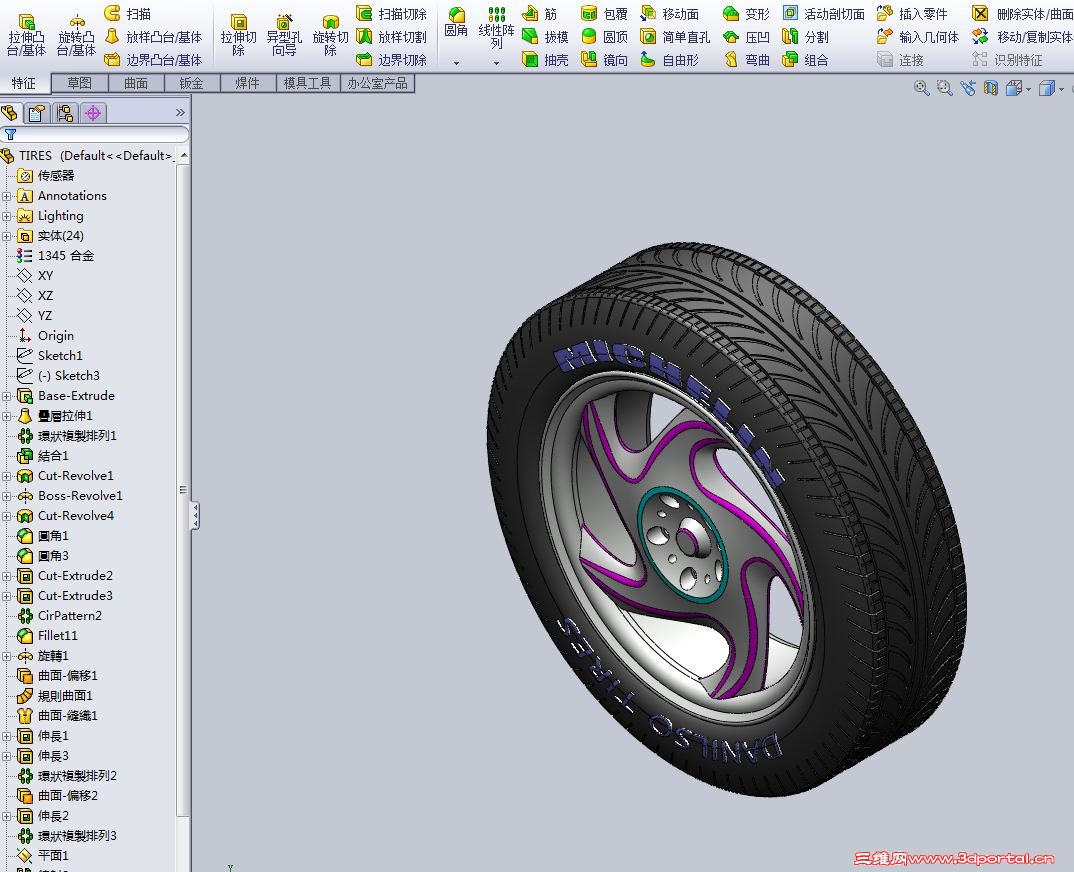Open the DimXpertManager panel tab

pos(92,112)
